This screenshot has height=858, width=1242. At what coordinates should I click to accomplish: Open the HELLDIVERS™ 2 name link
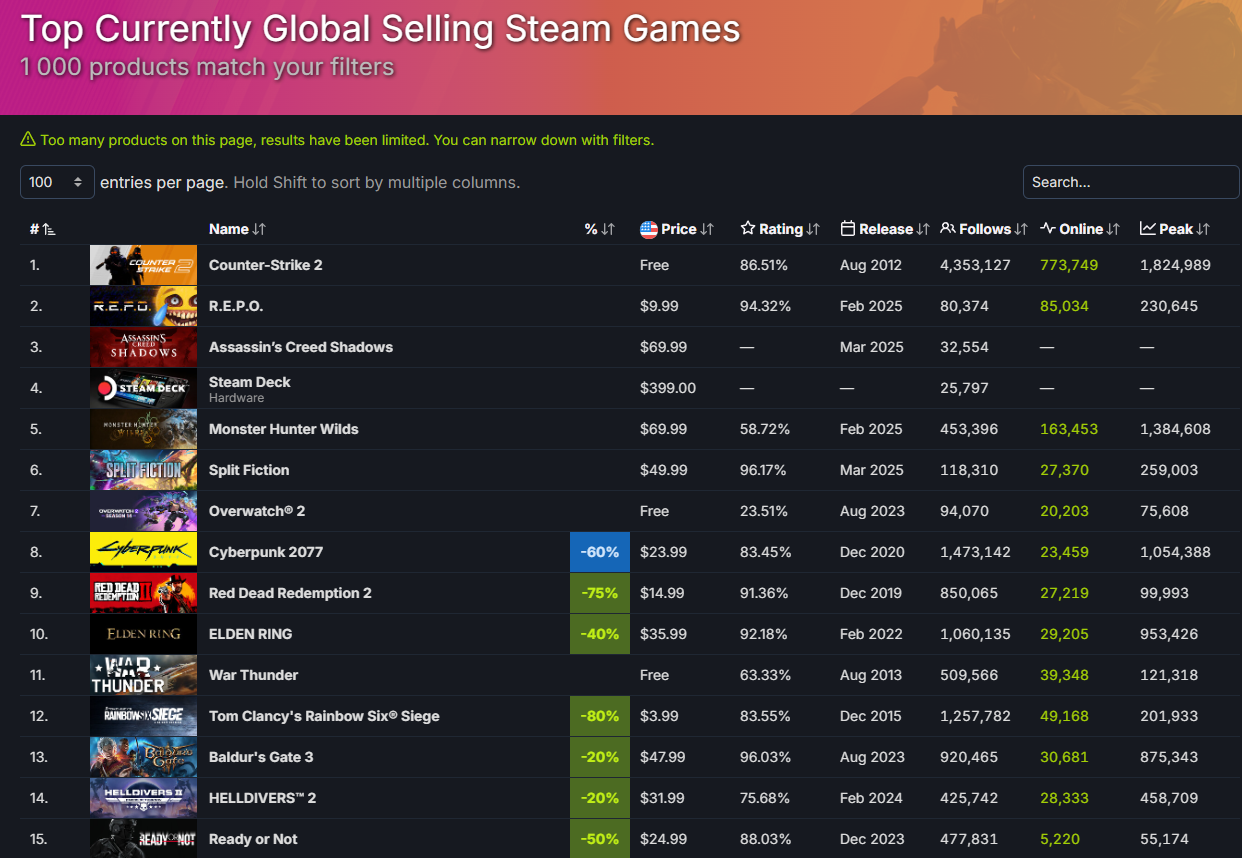(264, 798)
